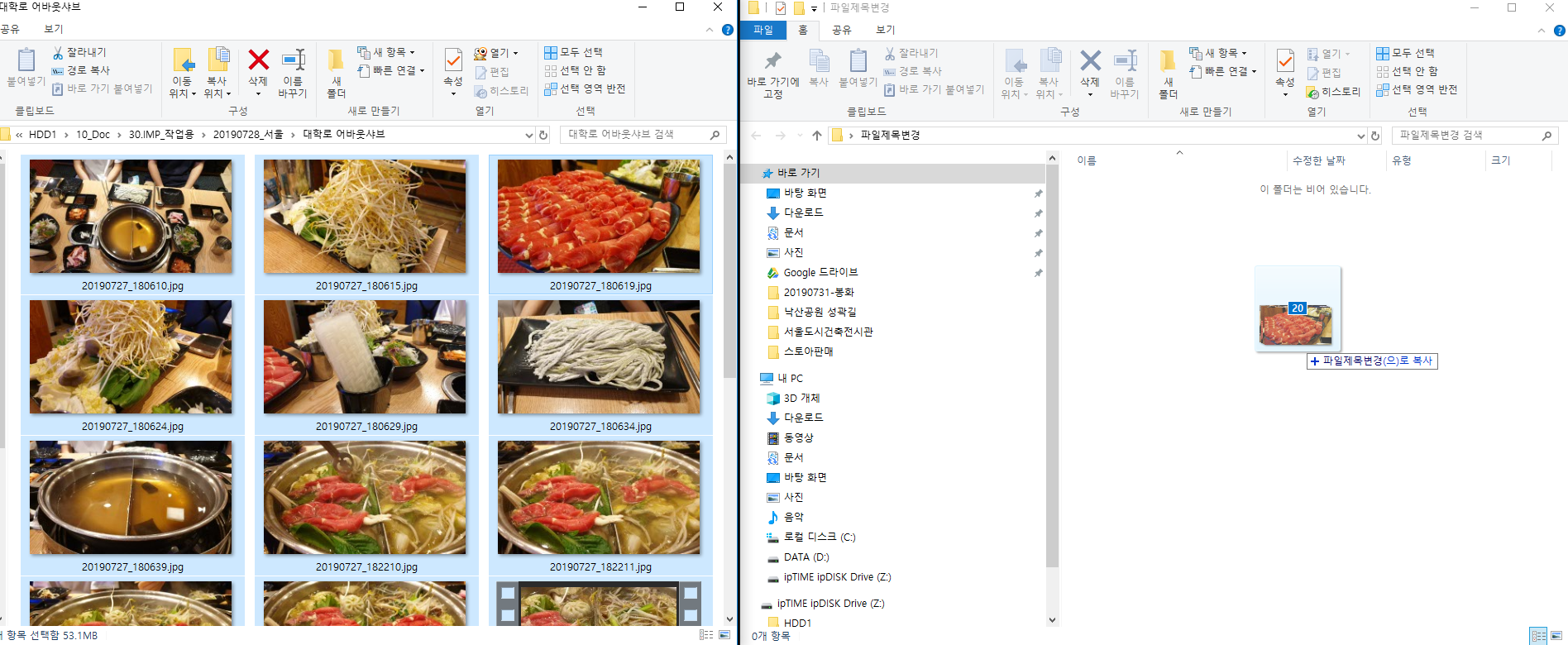Open the quick access toolbar customize dropdown
Screen dimensions: 1568x645
point(815,8)
